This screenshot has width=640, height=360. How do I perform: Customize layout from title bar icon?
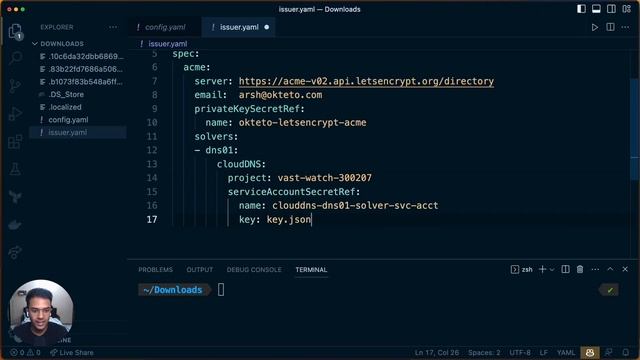click(x=627, y=9)
